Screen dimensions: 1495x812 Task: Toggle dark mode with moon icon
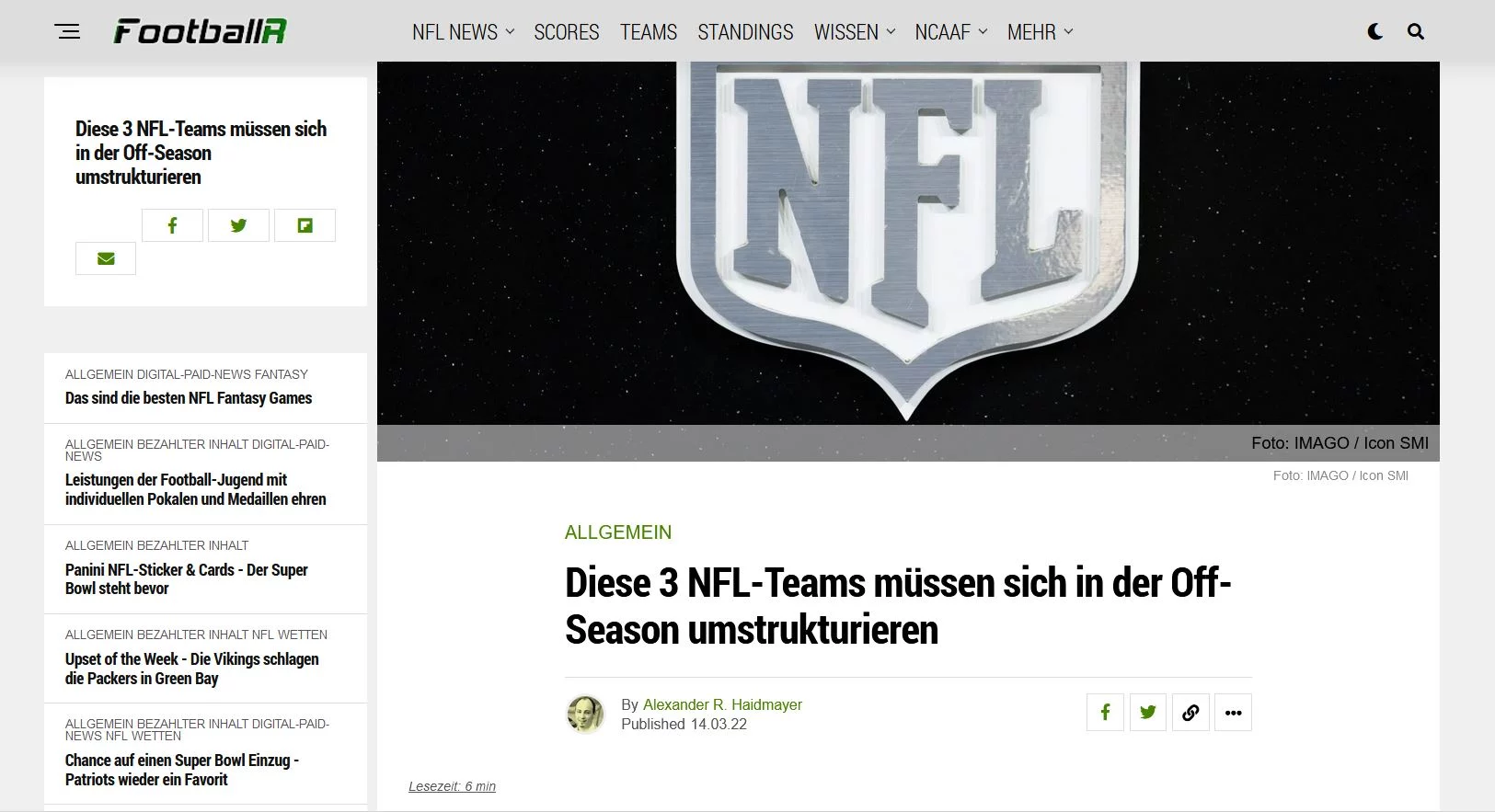[1375, 32]
